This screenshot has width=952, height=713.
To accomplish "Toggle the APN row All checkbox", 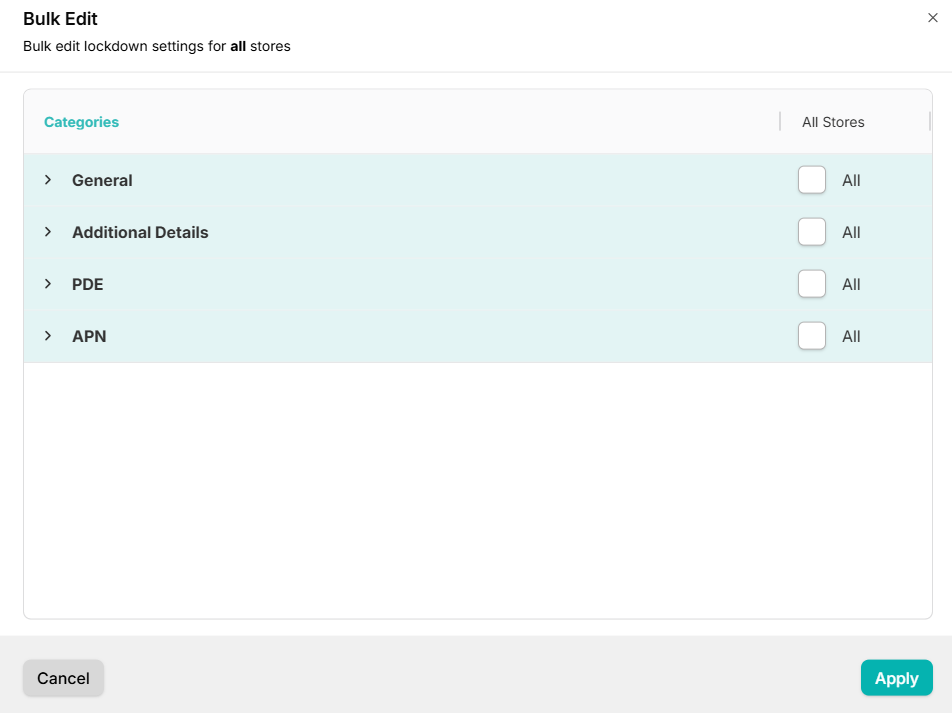I will tap(811, 336).
